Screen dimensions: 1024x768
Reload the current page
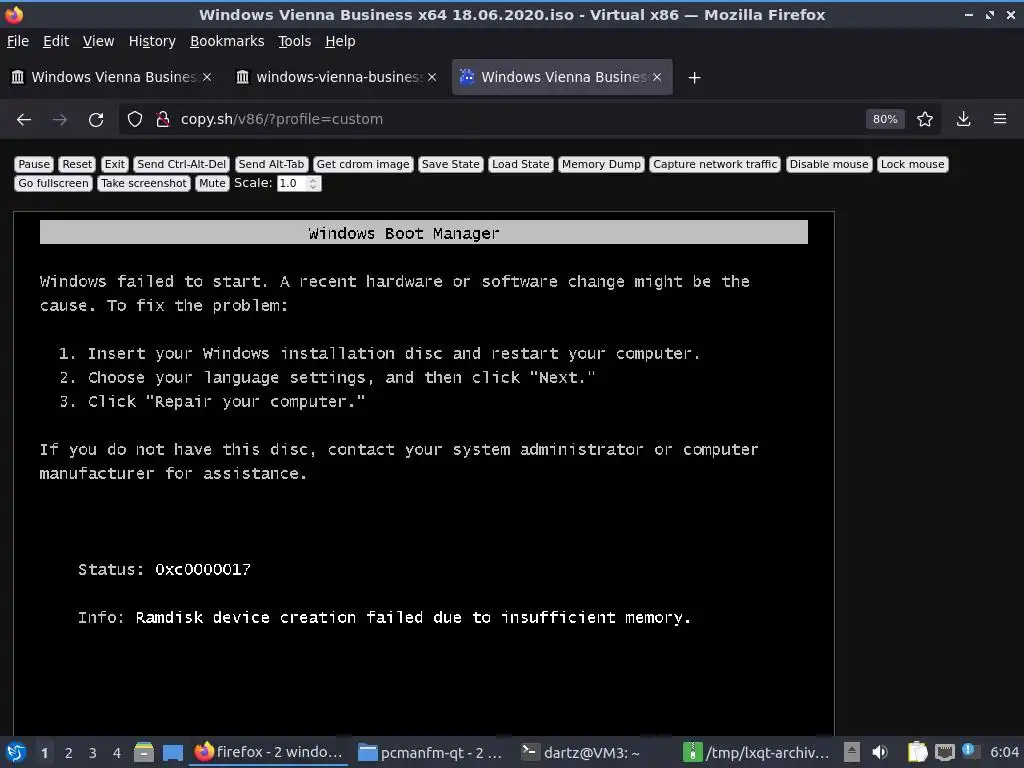click(96, 119)
